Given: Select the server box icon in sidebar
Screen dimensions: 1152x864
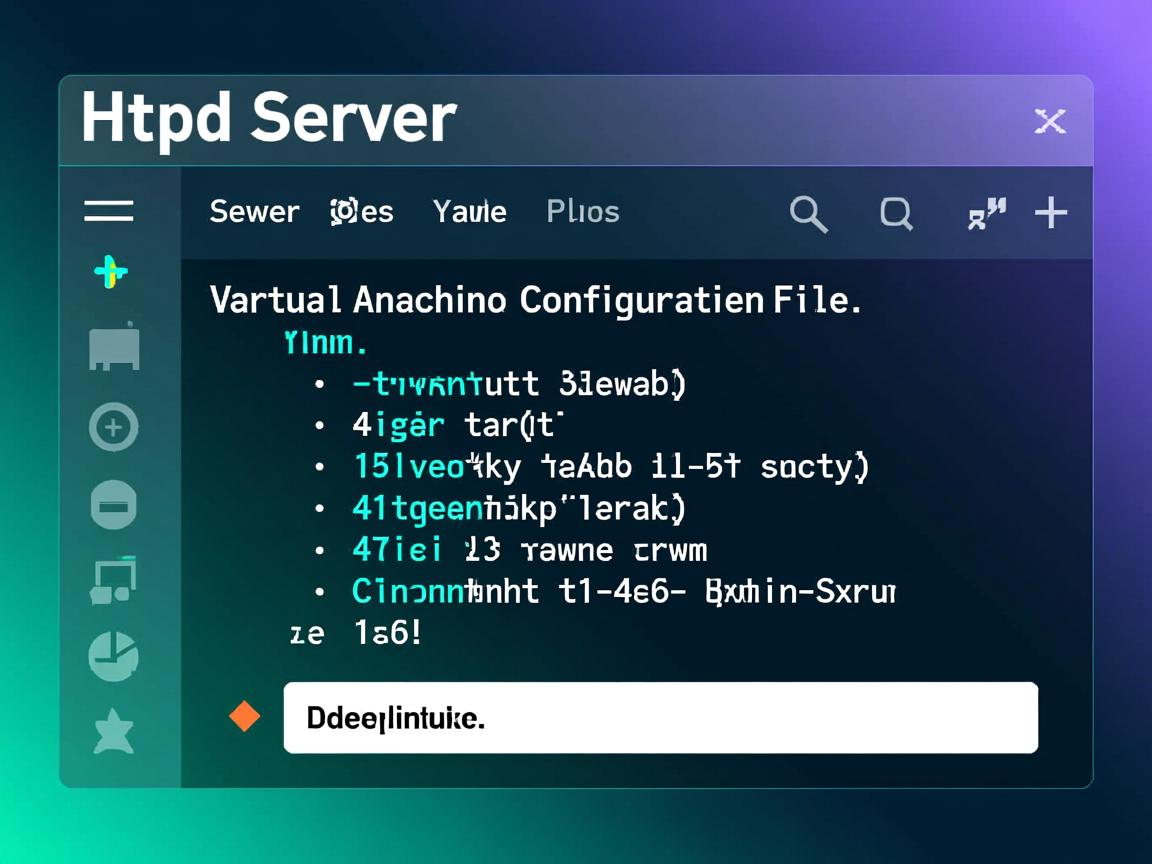Looking at the screenshot, I should point(114,348).
